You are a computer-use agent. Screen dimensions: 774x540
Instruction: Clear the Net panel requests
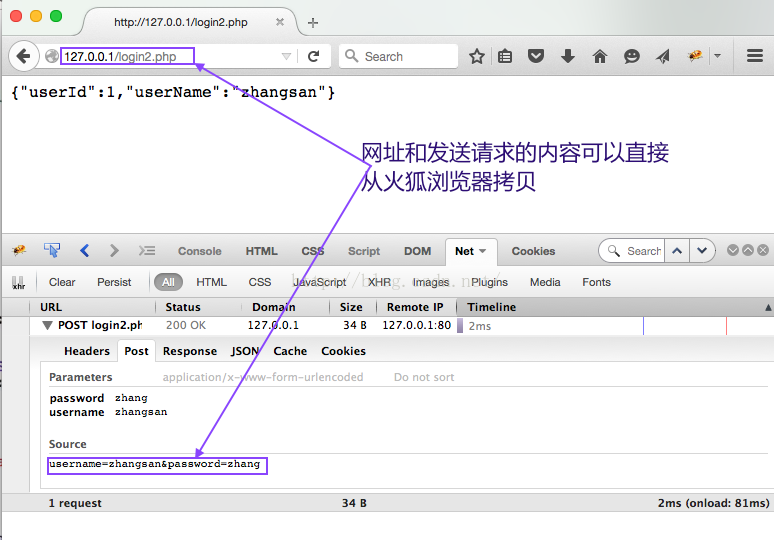coord(62,282)
